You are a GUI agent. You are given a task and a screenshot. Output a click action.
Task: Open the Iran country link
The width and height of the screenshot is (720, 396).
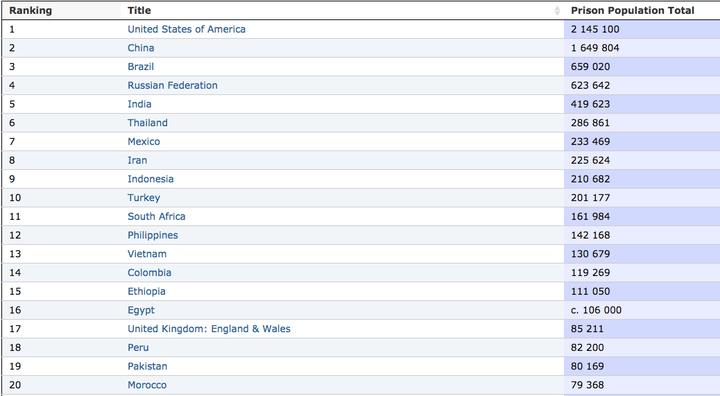pos(137,160)
